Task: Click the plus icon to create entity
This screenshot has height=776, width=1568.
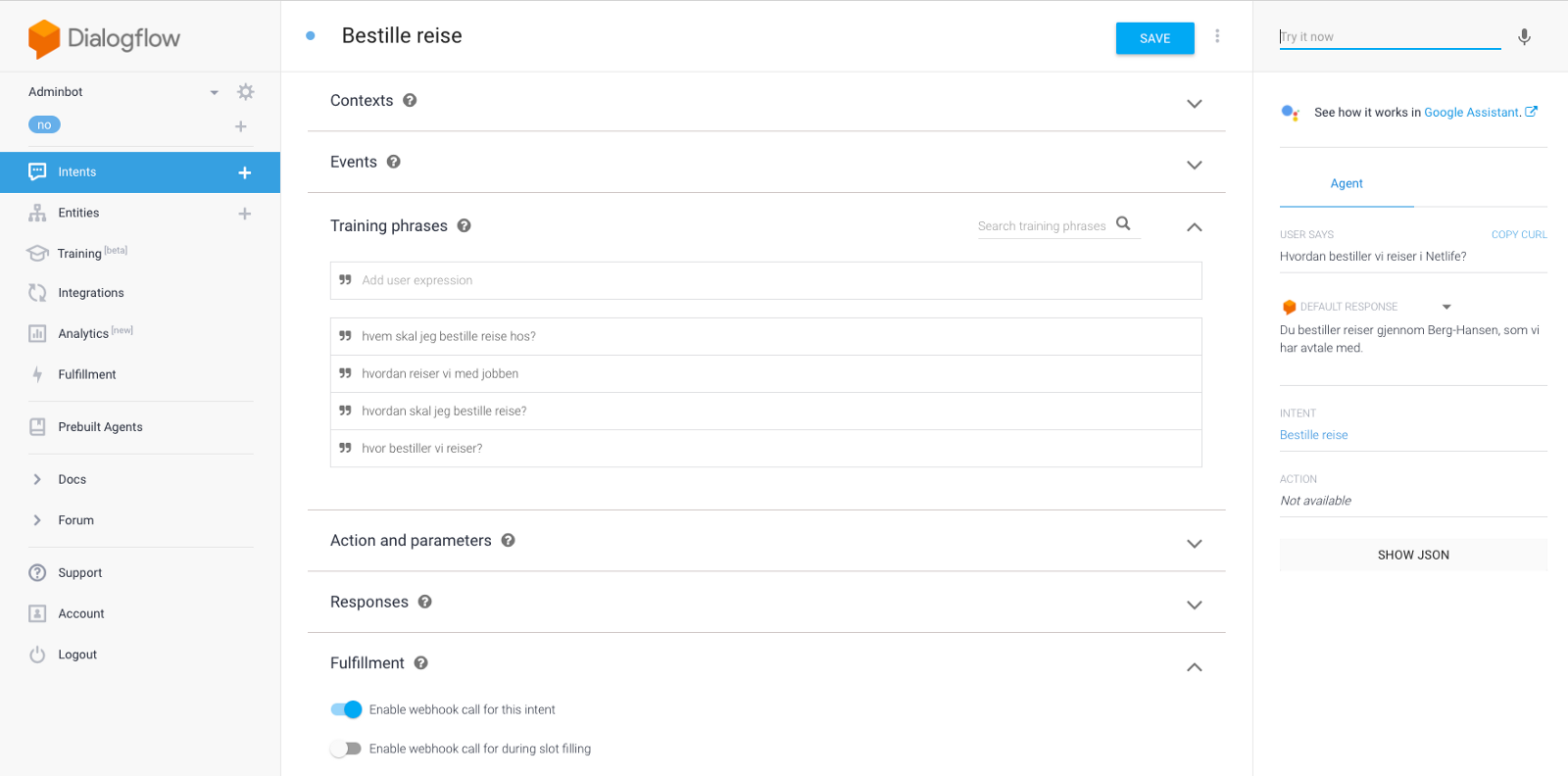Action: tap(245, 214)
